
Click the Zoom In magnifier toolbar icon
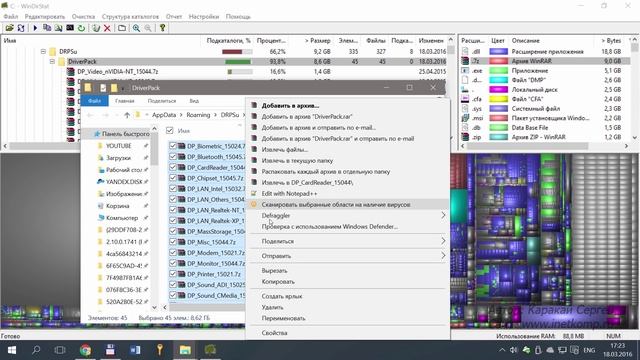click(x=136, y=28)
